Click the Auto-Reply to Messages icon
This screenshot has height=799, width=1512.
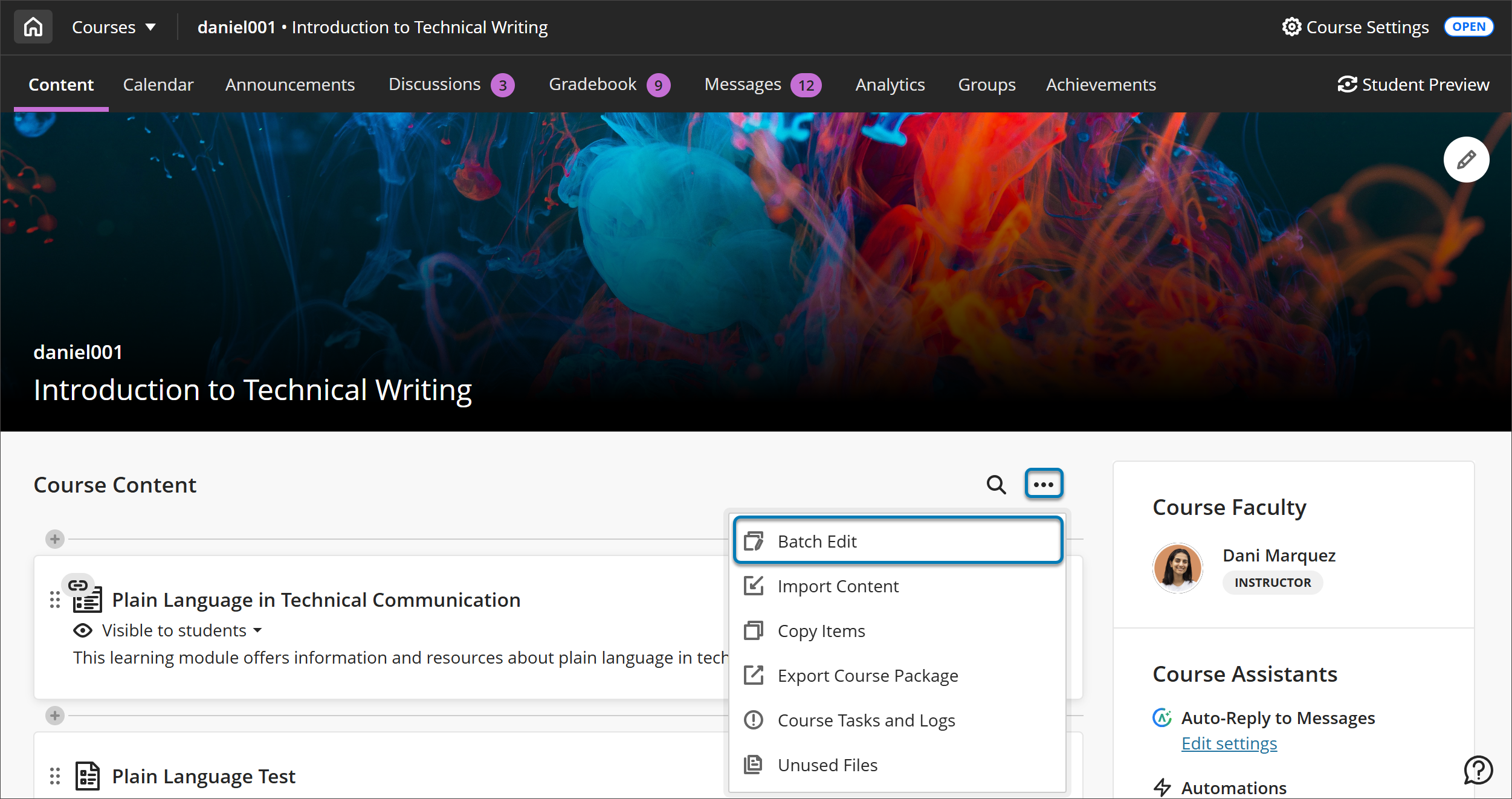tap(1162, 719)
